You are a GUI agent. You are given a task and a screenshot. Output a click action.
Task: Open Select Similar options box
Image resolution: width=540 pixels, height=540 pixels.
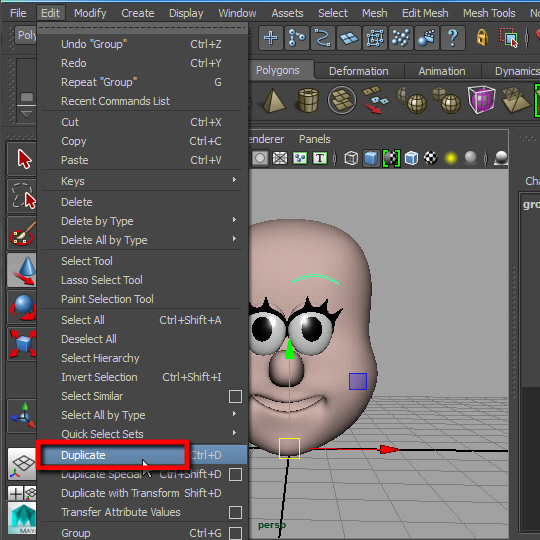coord(235,396)
